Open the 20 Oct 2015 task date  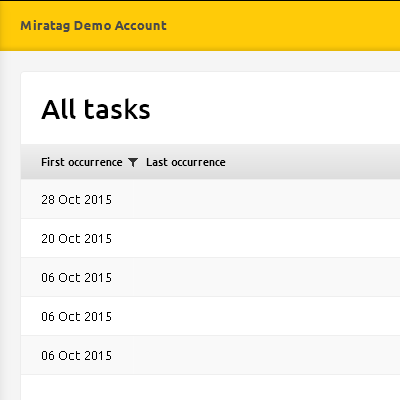(x=76, y=239)
